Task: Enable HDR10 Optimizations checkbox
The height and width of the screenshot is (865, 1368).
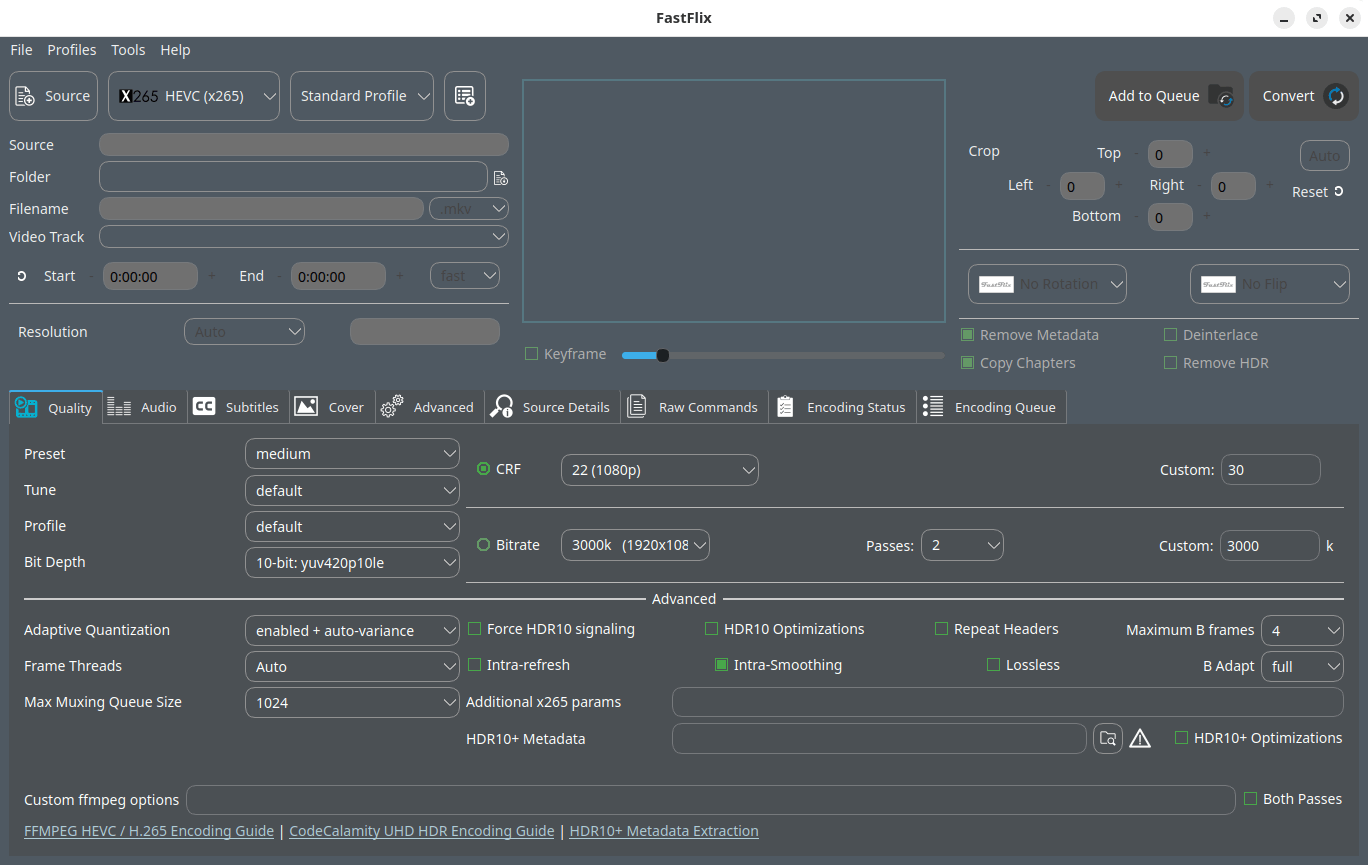Action: coord(712,629)
